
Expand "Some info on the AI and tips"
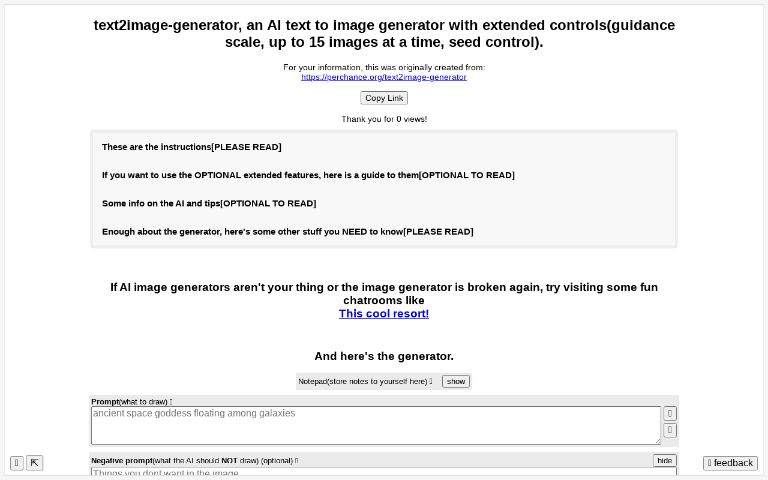click(208, 203)
